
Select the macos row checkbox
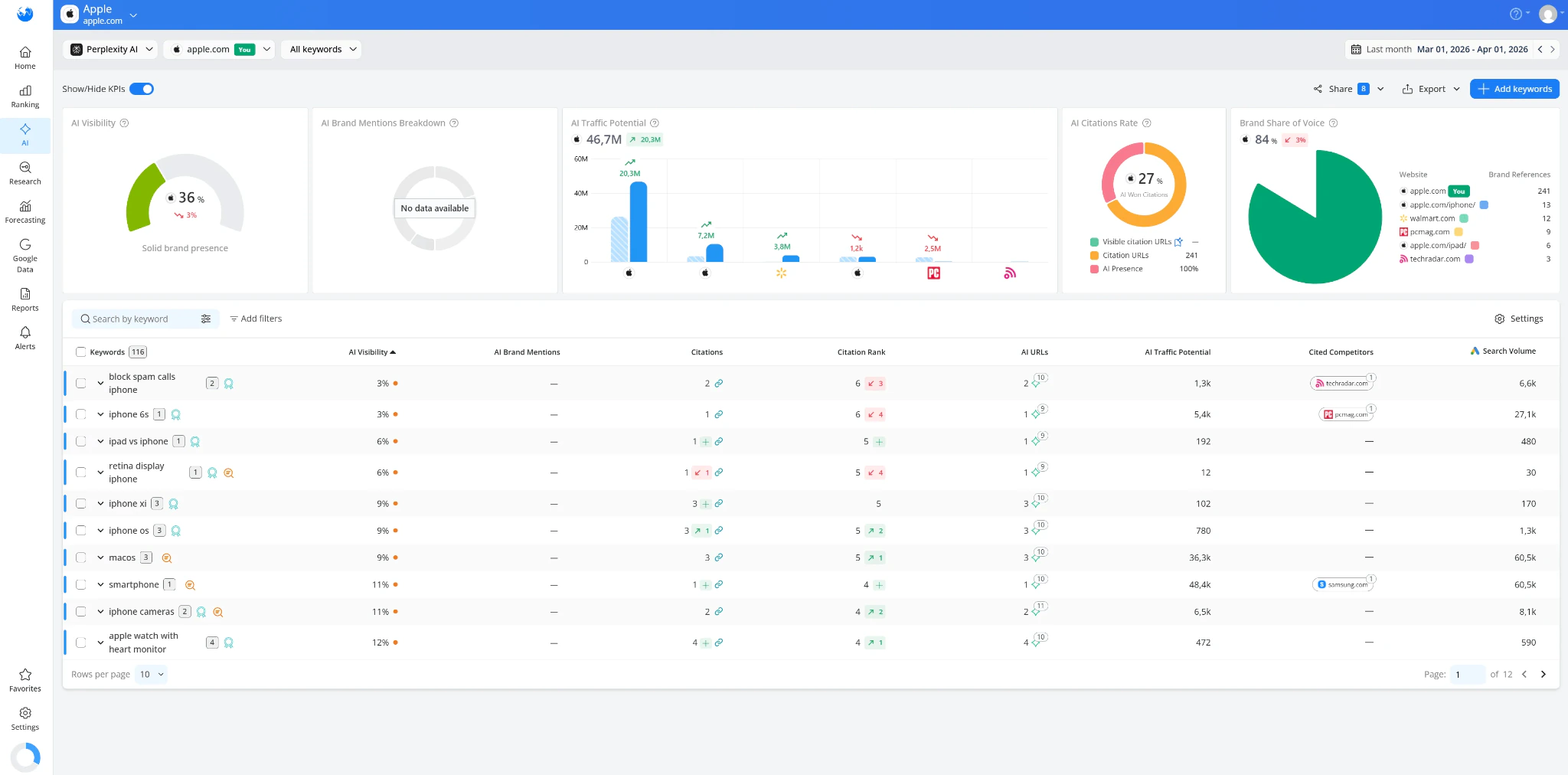click(x=81, y=558)
